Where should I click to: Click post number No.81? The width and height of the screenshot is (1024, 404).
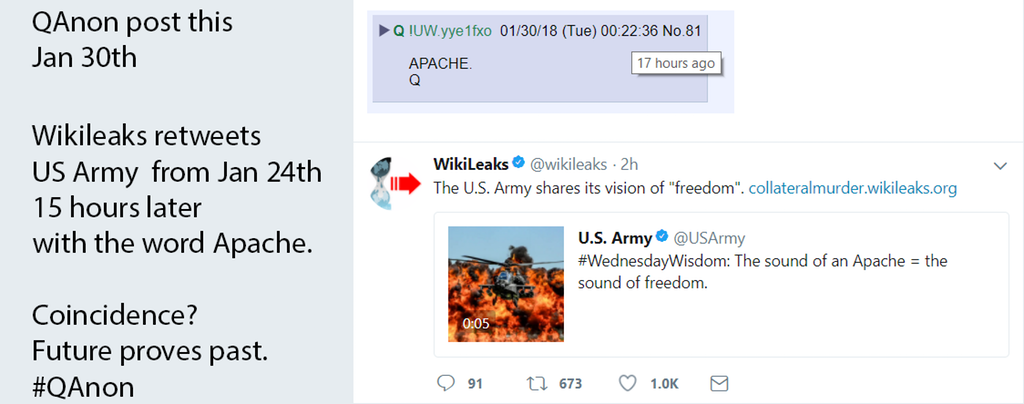tap(682, 32)
